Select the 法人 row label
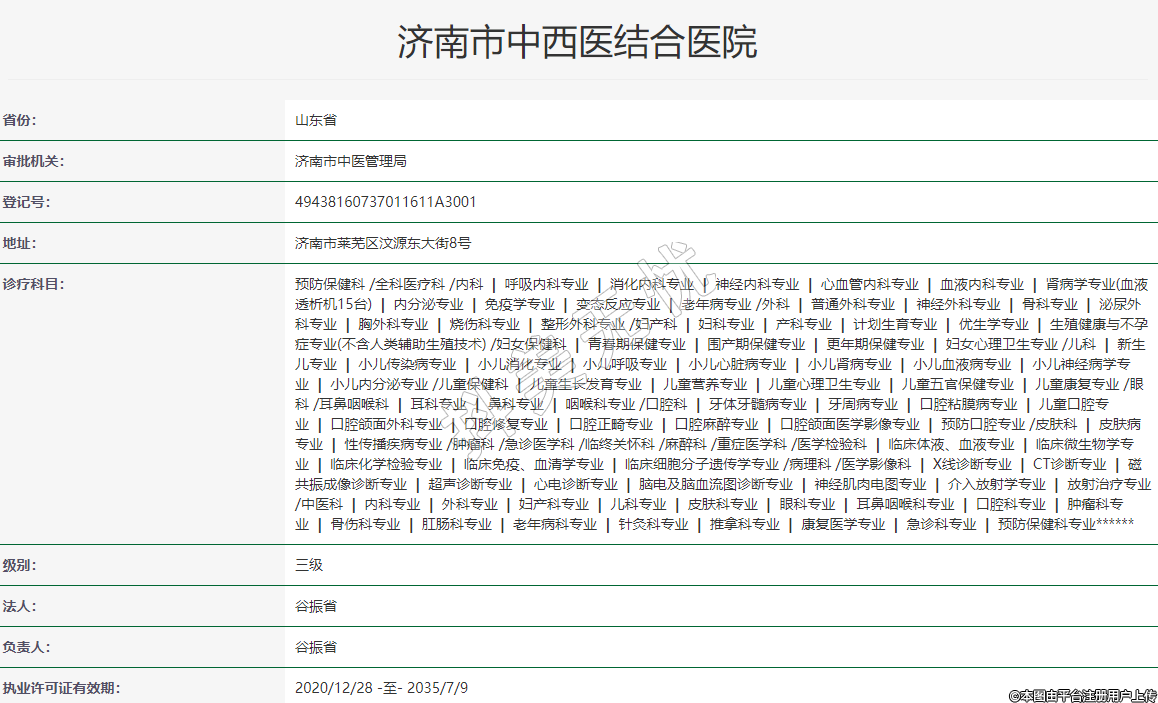Screen dimensions: 1158x703 19,606
